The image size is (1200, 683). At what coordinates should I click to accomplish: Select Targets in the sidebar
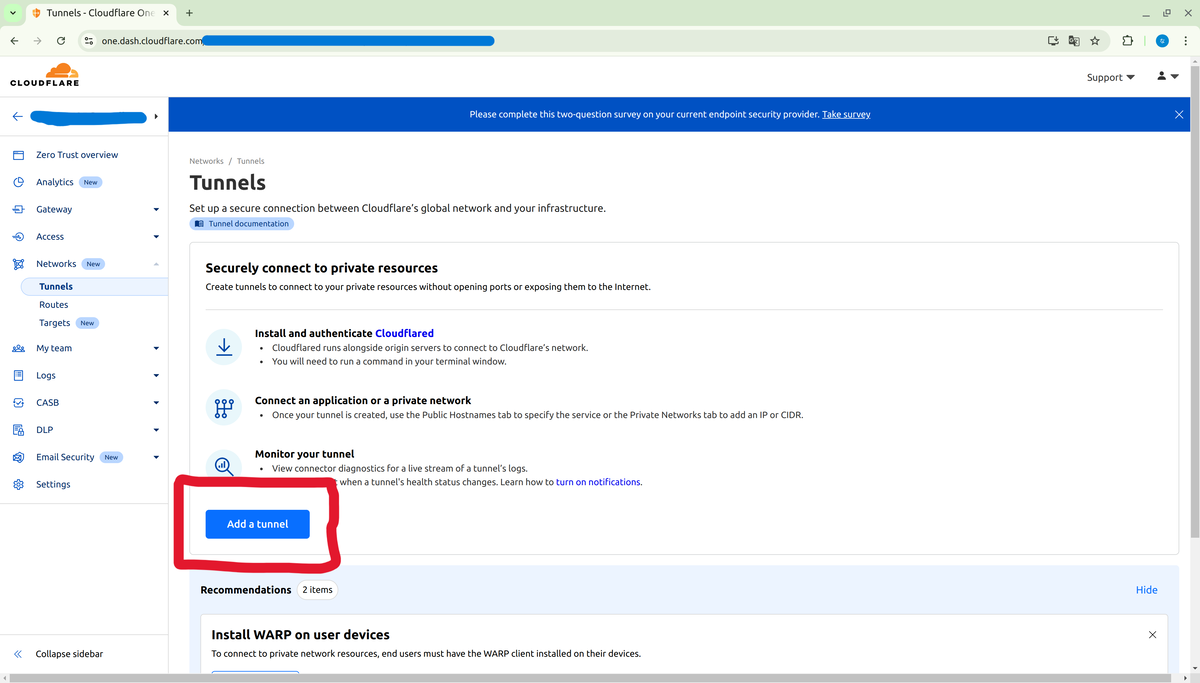55,323
